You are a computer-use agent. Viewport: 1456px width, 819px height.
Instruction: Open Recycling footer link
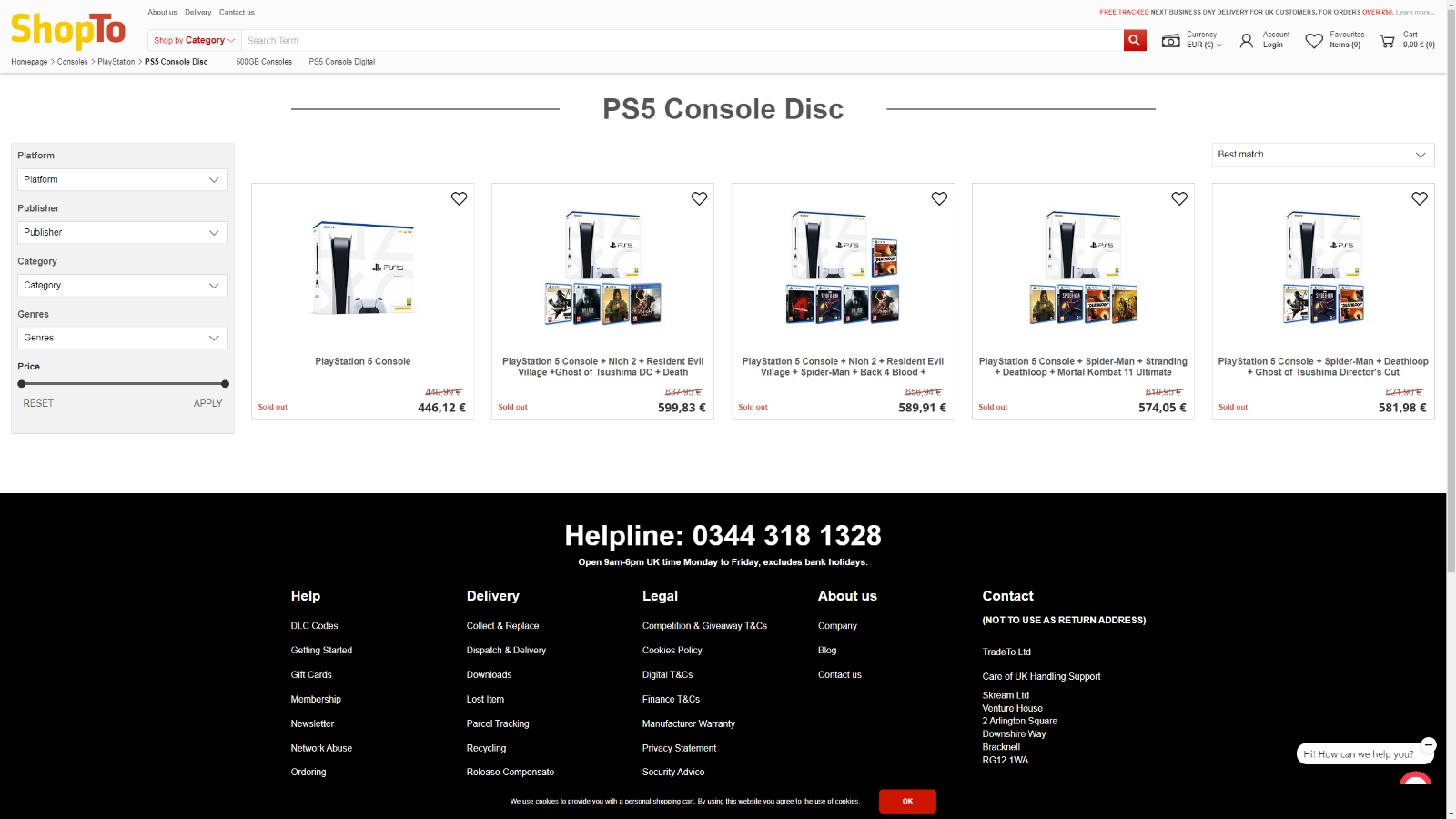point(486,749)
